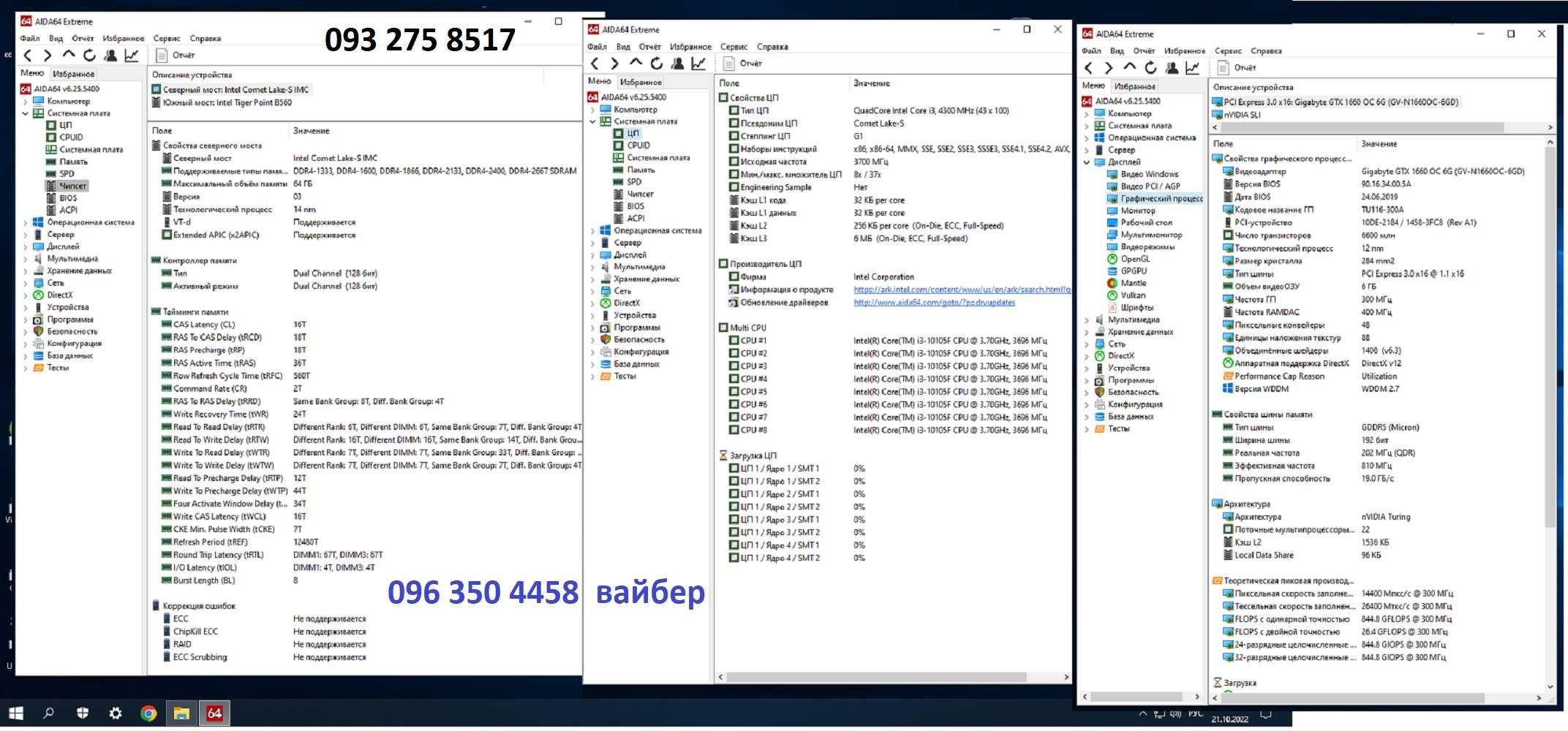Open Сервис menu in middle AIDA64 window

734,47
